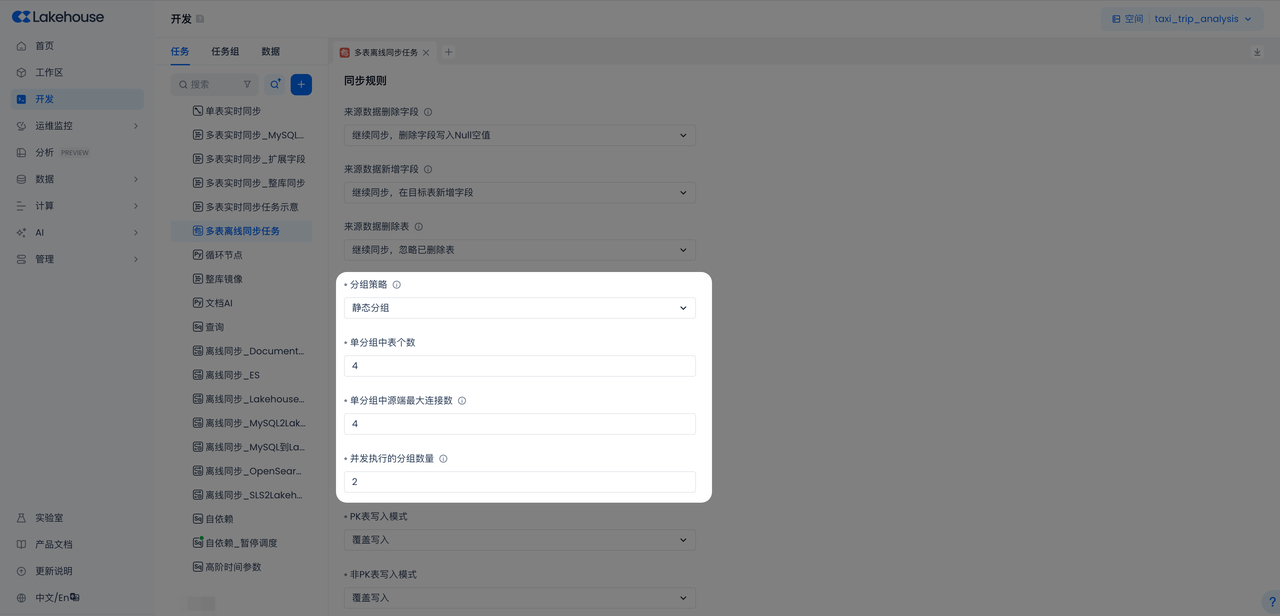The image size is (1280, 616).
Task: Switch to the 任务组 tab
Action: [x=225, y=52]
